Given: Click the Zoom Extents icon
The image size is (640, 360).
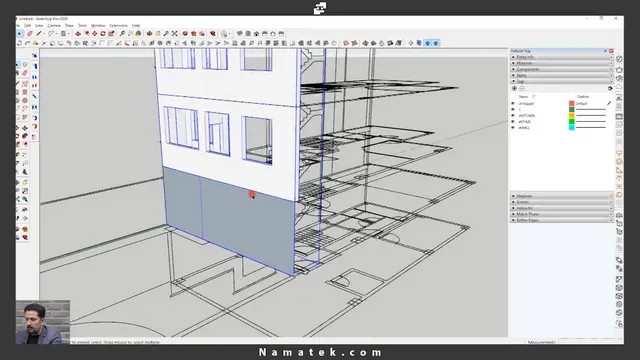Looking at the screenshot, I should (175, 33).
